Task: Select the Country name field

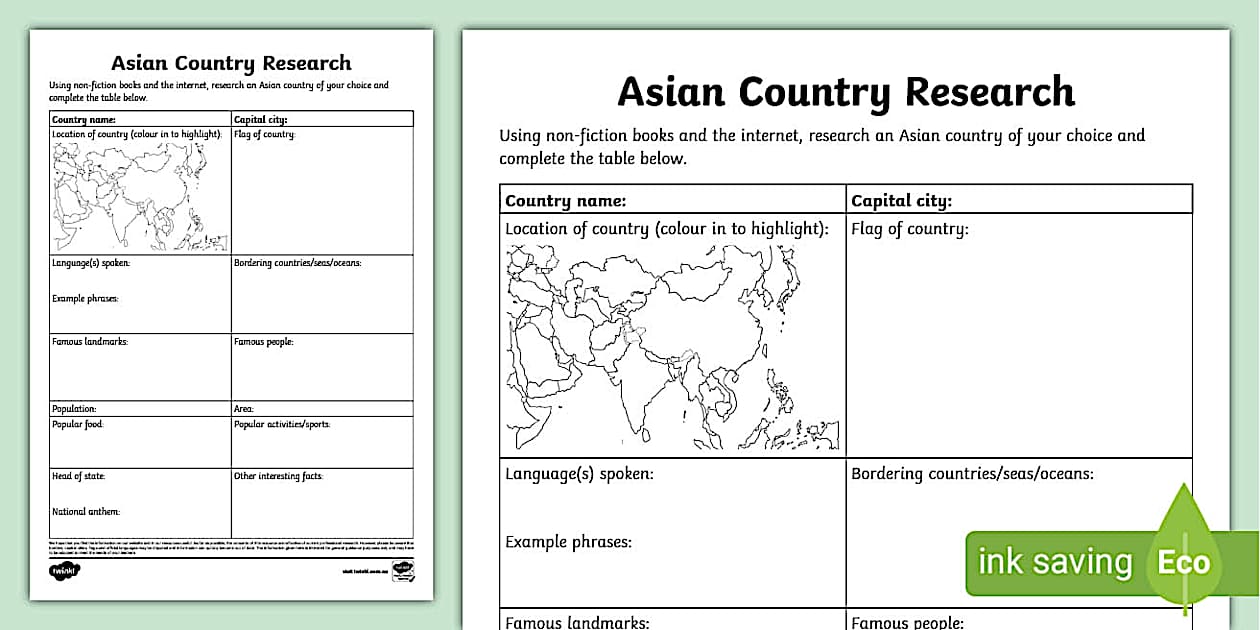Action: pyautogui.click(x=566, y=198)
